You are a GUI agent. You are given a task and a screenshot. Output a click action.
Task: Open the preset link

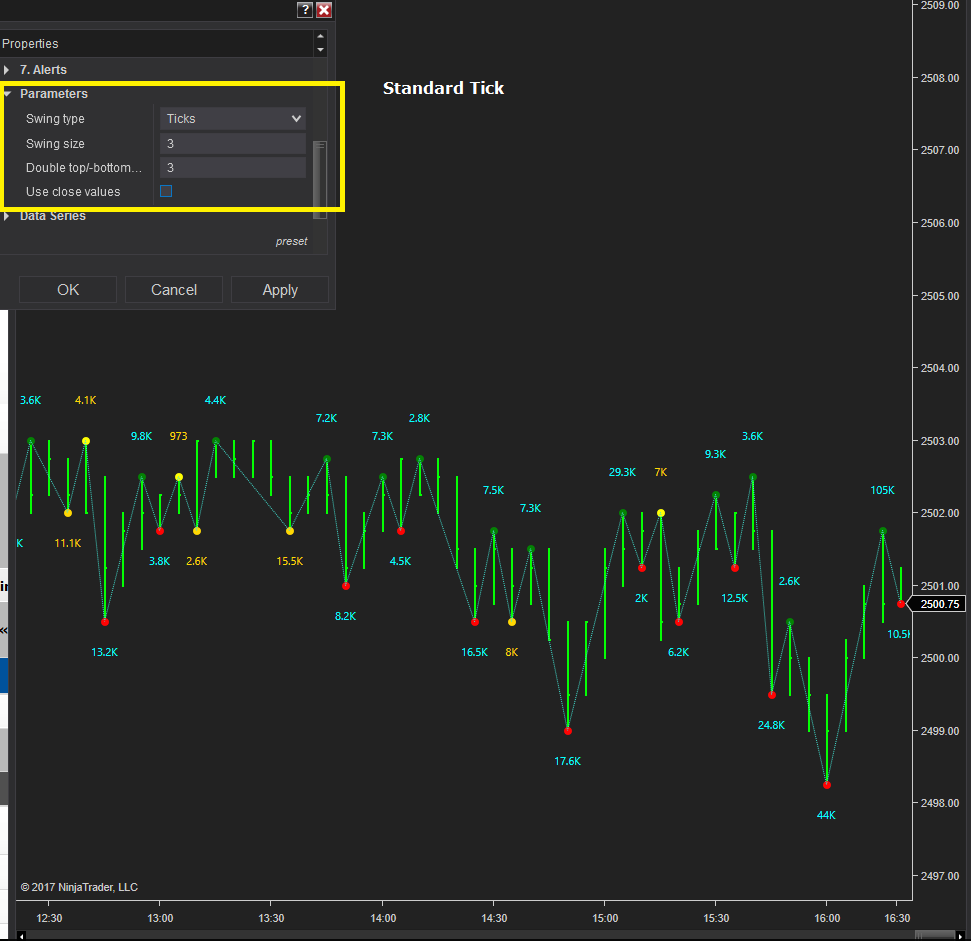tap(291, 241)
